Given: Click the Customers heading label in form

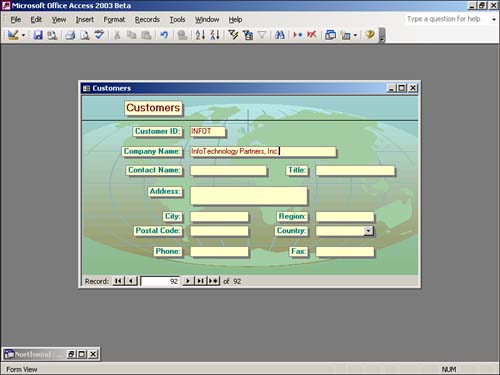Looking at the screenshot, I should pyautogui.click(x=153, y=108).
